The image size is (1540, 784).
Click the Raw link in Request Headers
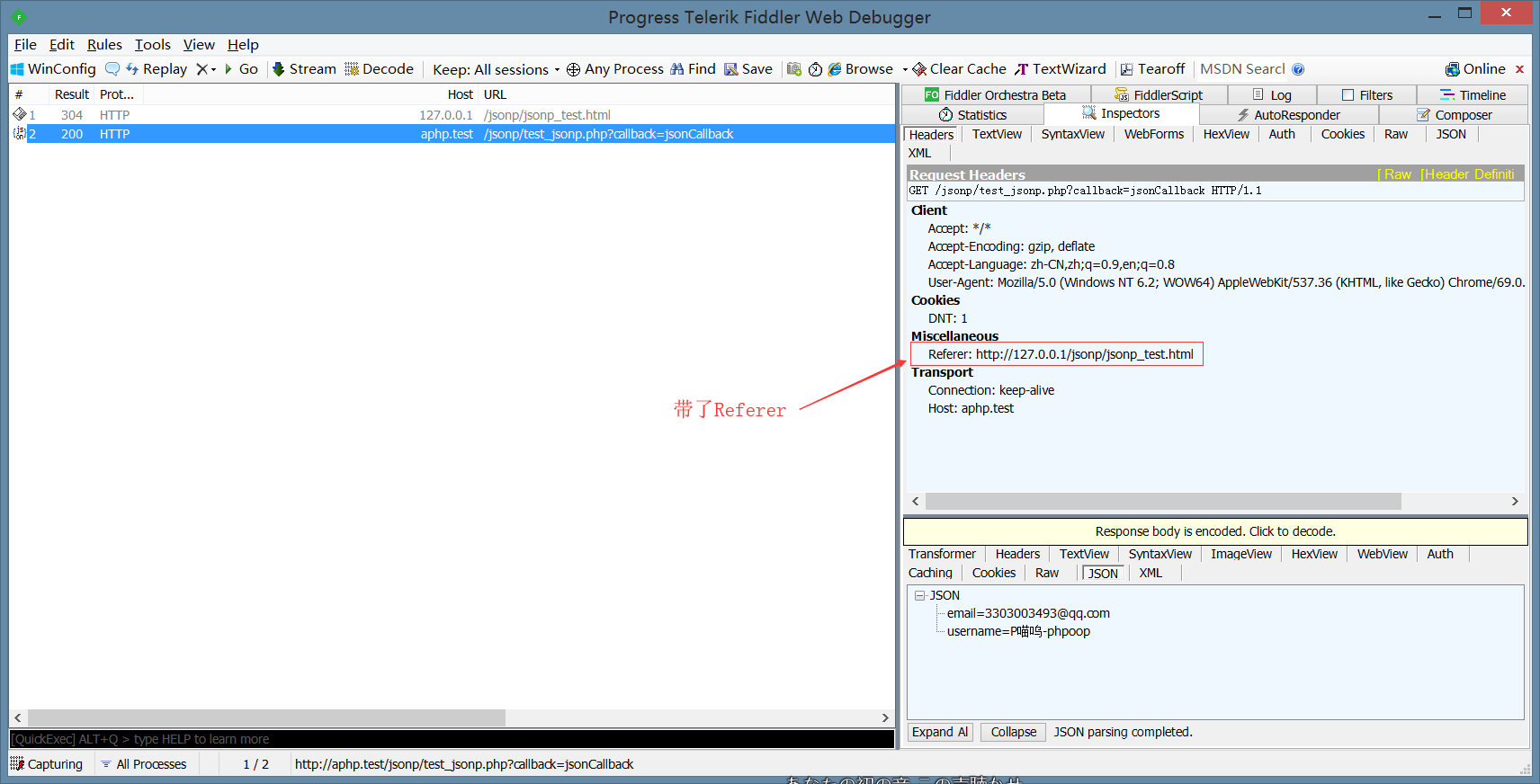click(x=1397, y=174)
